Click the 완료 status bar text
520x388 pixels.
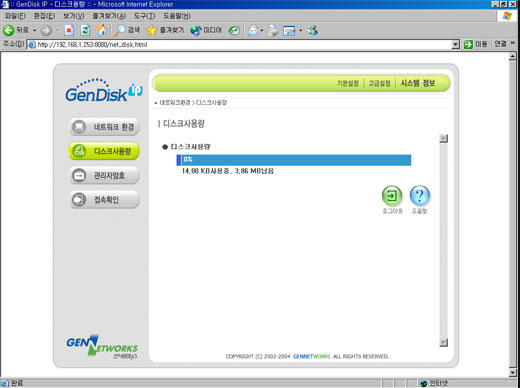click(x=17, y=383)
